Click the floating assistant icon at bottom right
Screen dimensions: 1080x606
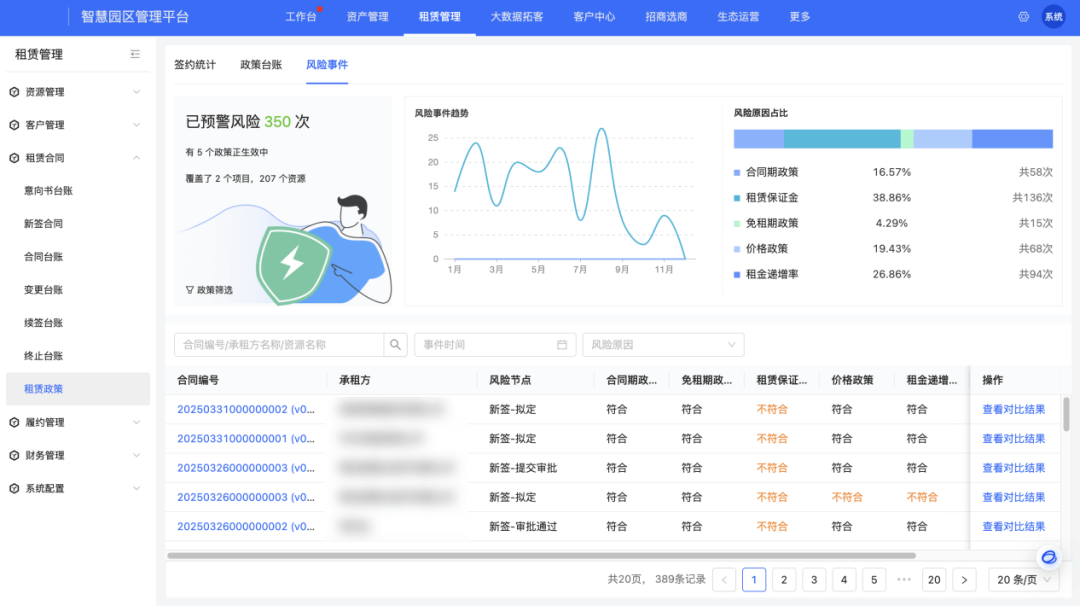1048,557
